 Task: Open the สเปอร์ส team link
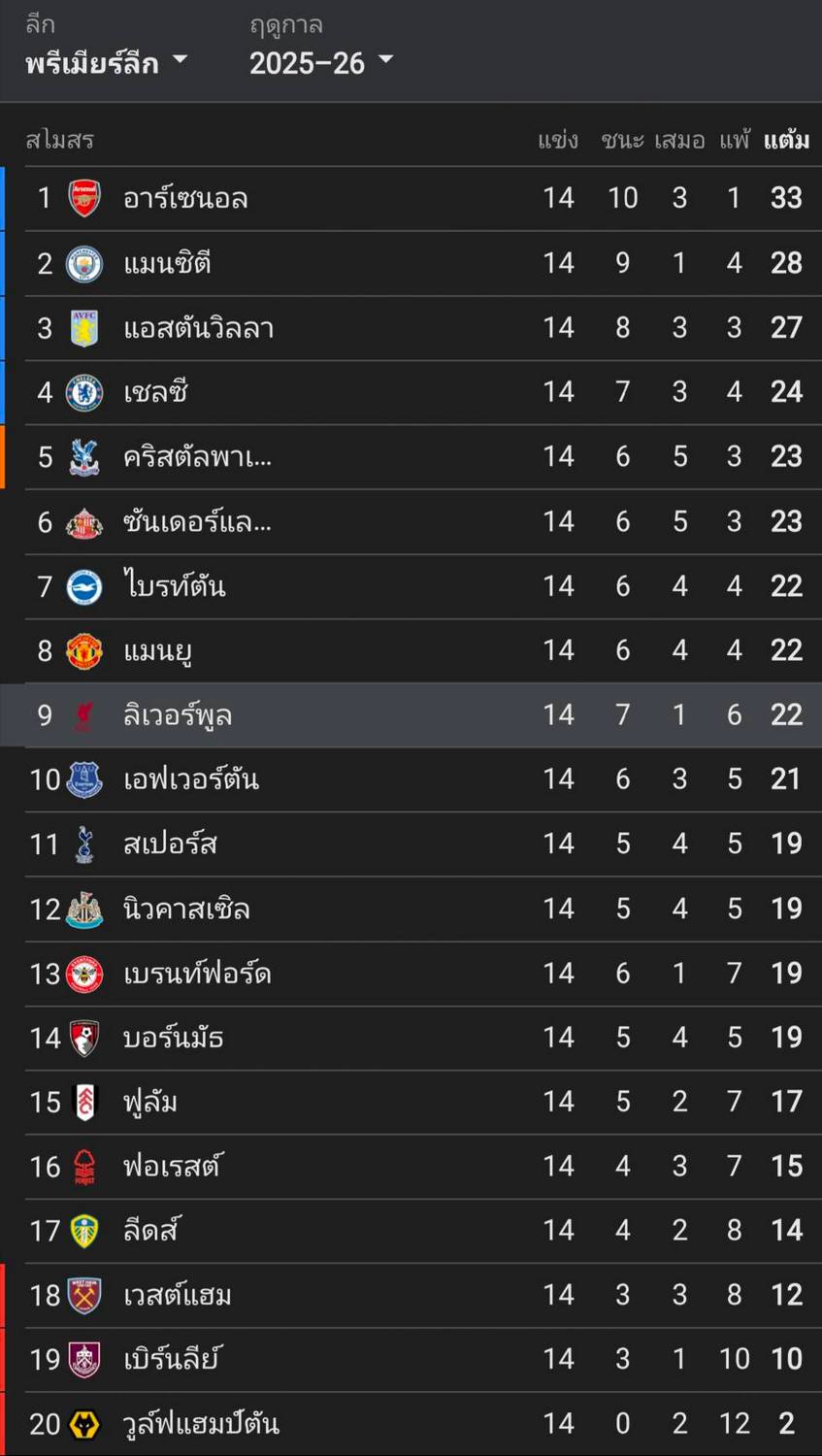click(x=170, y=844)
